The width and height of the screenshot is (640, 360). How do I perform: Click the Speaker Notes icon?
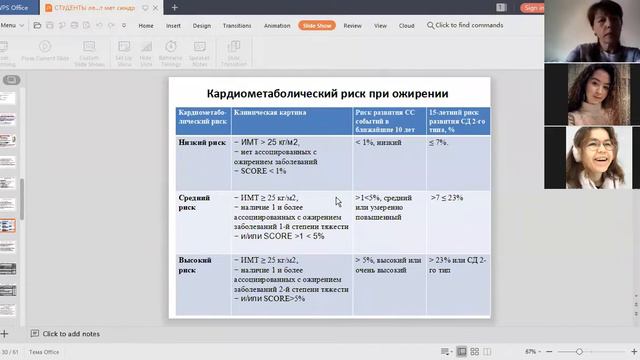(x=199, y=46)
